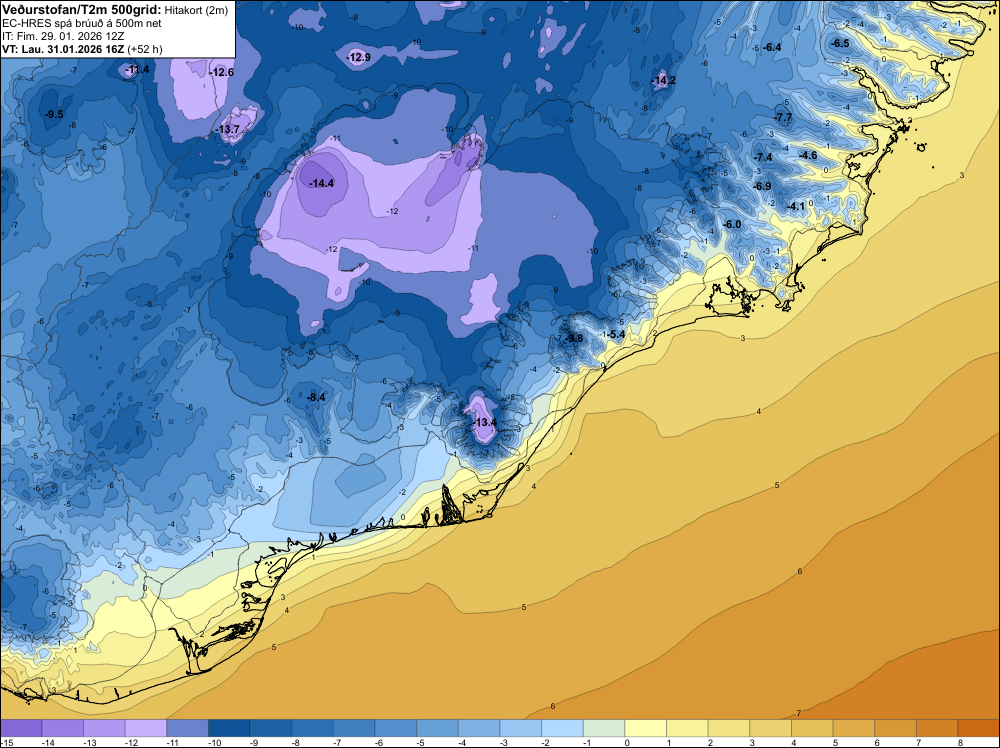Click the -6.9 temperature label
The width and height of the screenshot is (1000, 748).
click(761, 186)
